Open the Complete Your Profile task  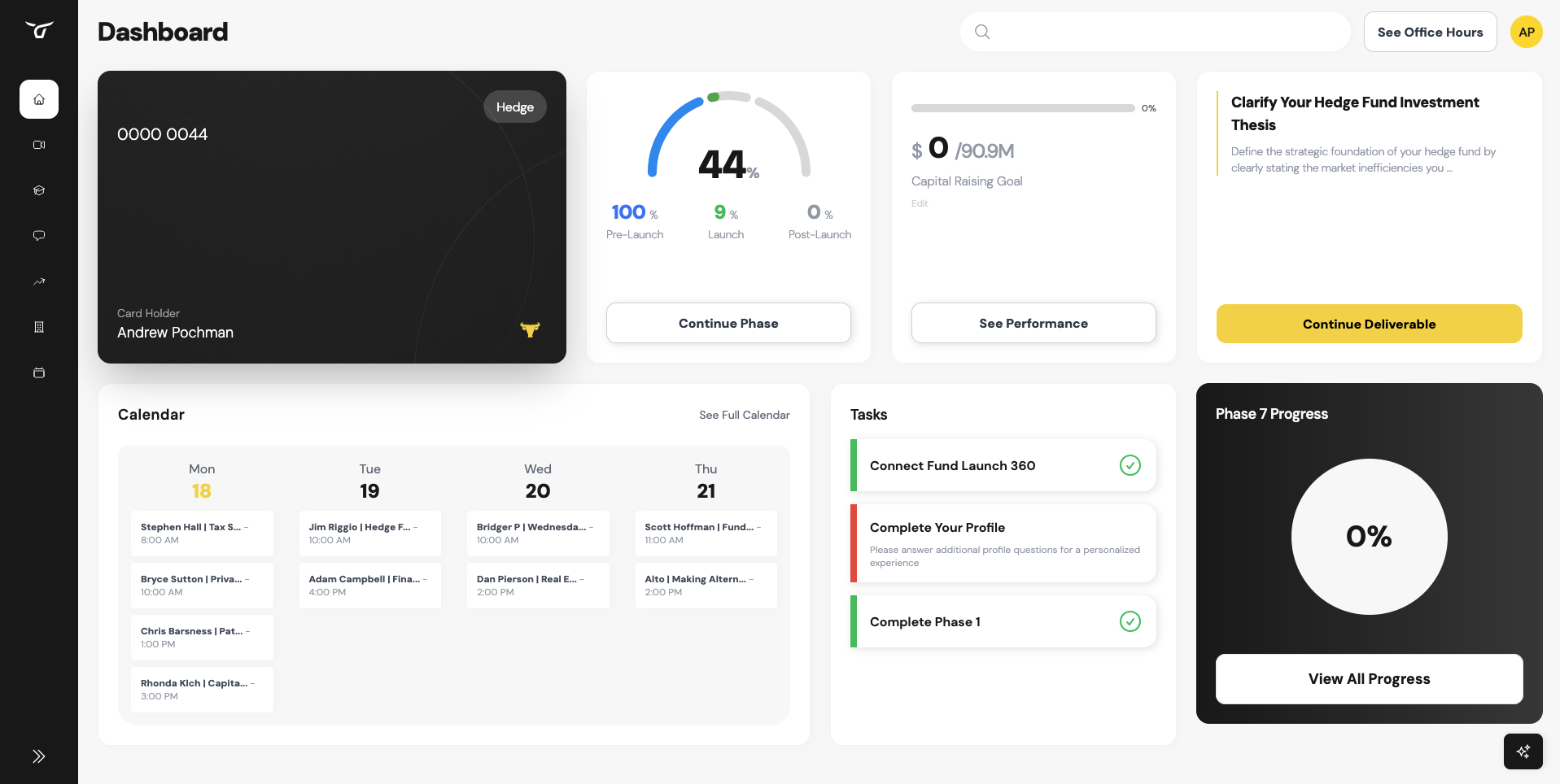[x=1003, y=543]
